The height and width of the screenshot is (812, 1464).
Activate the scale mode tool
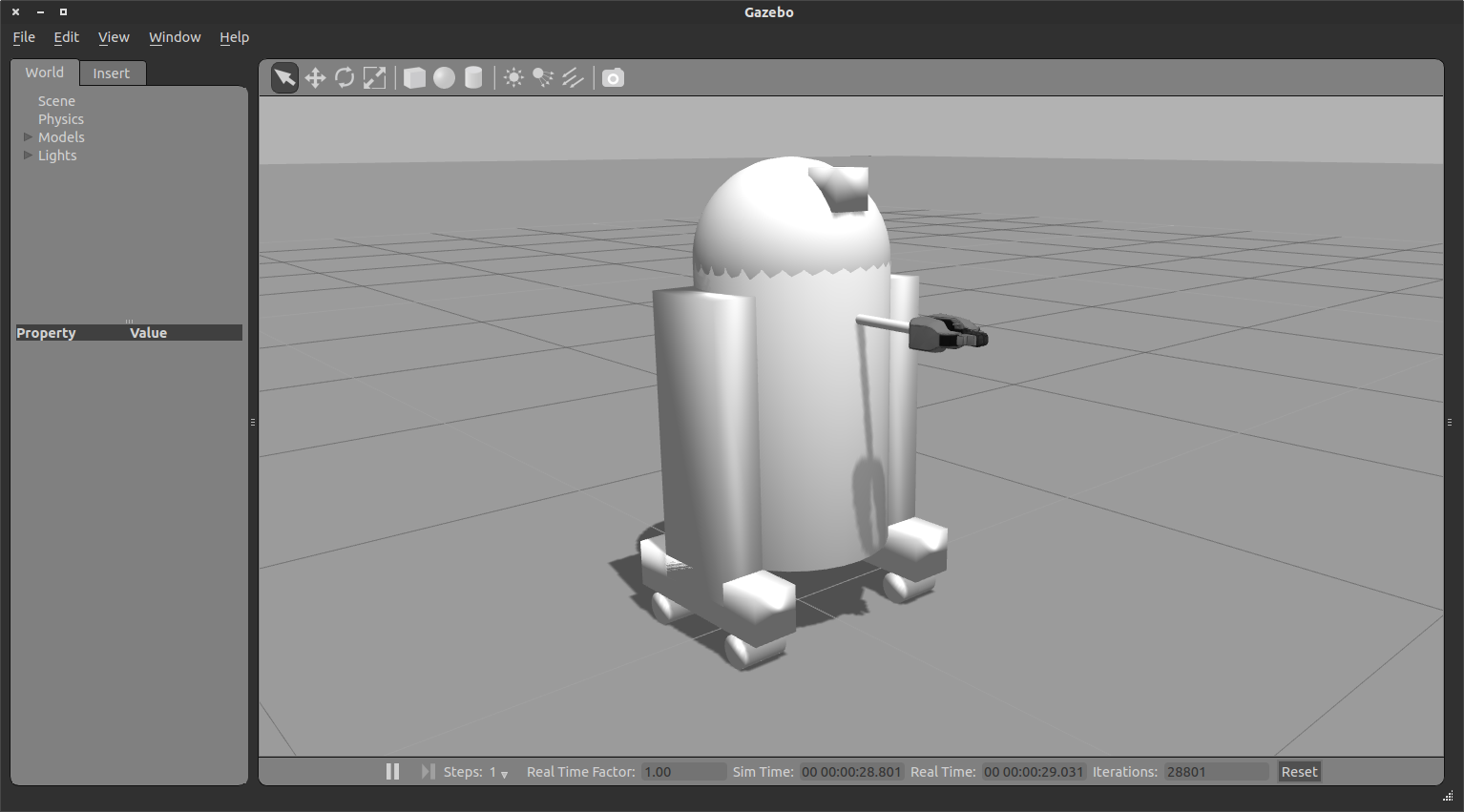pyautogui.click(x=375, y=77)
